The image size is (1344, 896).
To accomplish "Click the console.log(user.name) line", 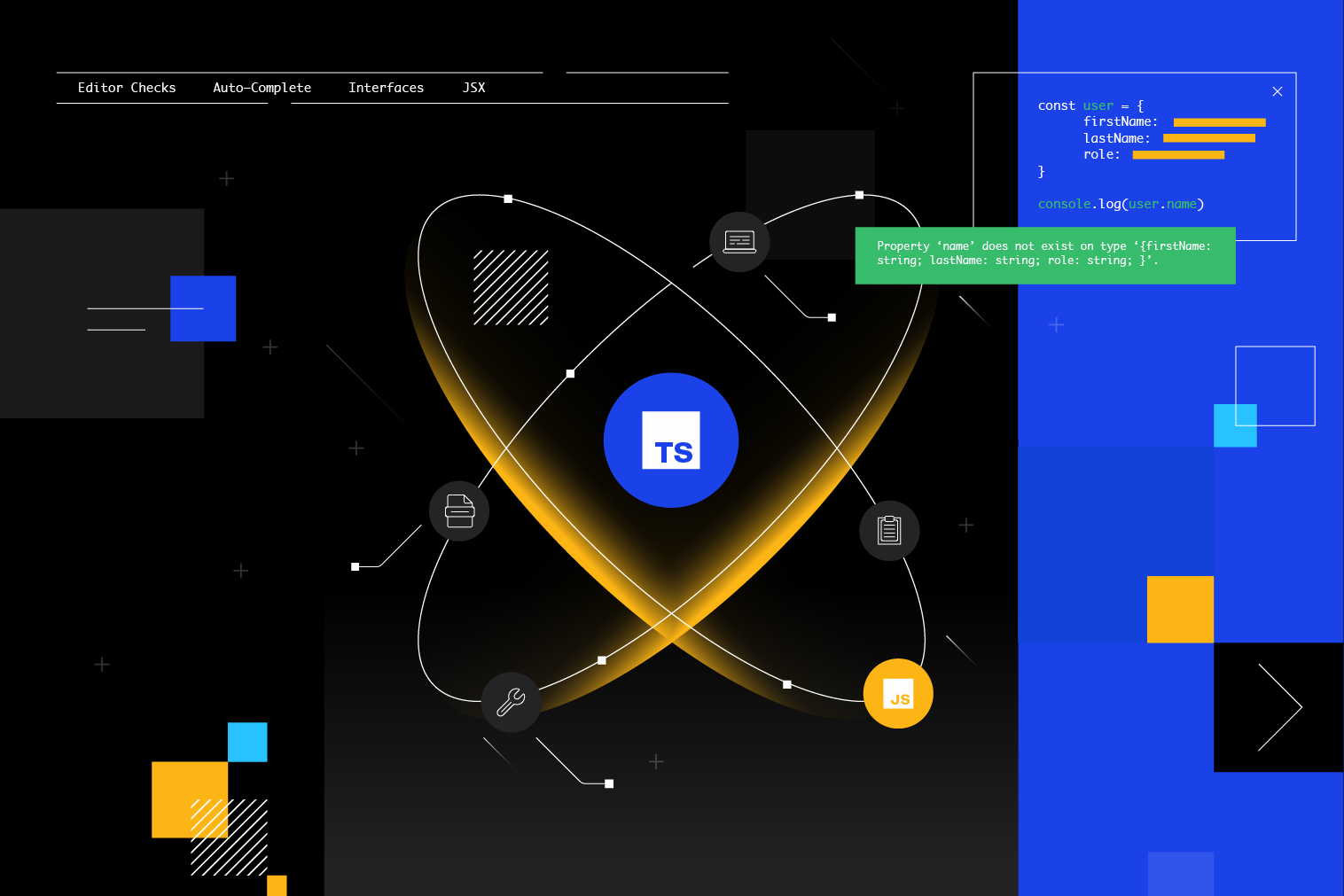I will (1121, 204).
